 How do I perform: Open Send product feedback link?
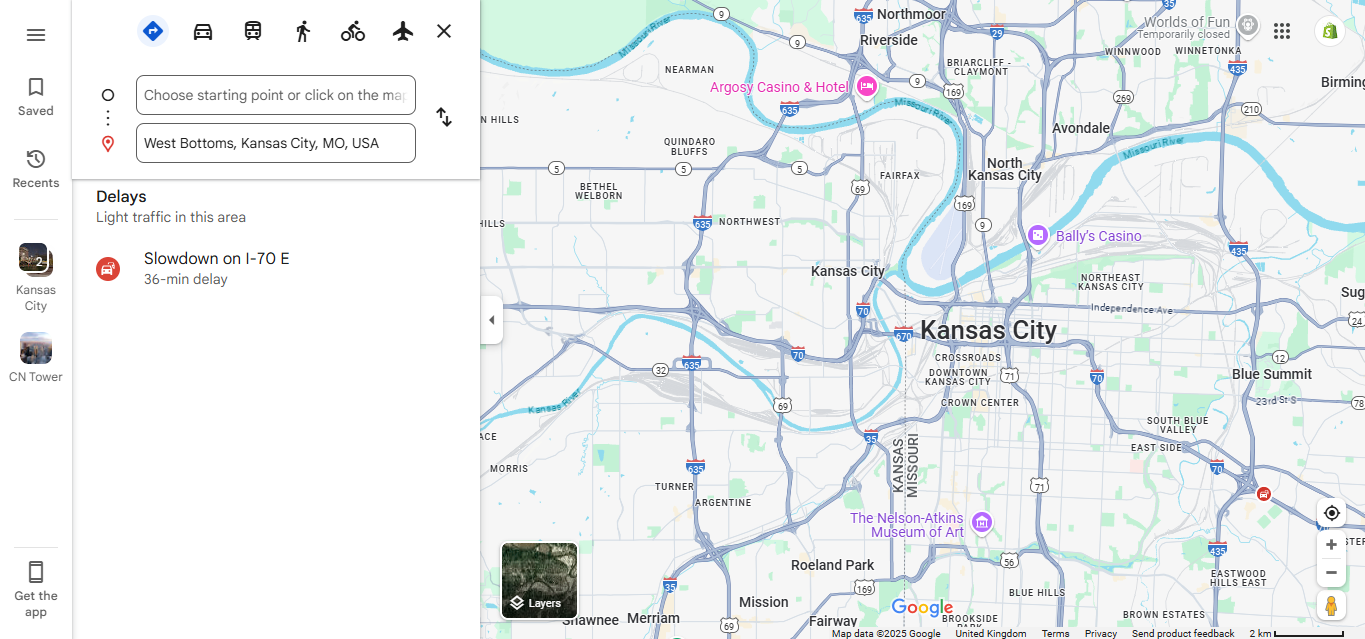[x=1183, y=633]
